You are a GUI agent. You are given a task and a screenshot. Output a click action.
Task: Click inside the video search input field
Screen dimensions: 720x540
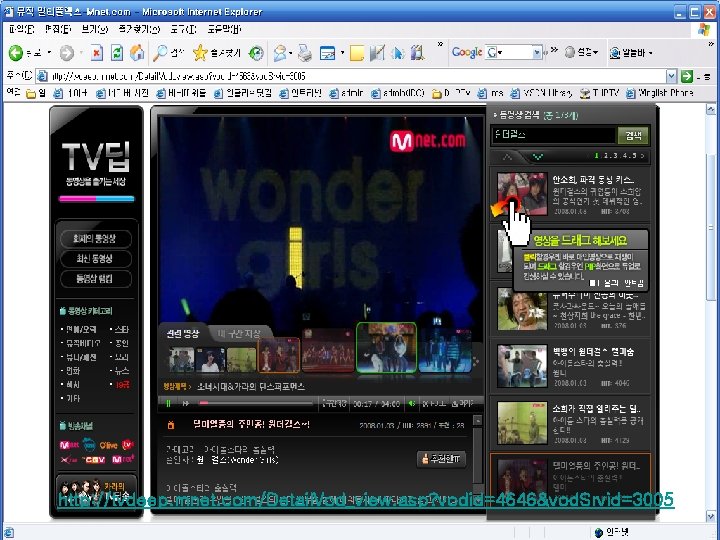coord(553,135)
